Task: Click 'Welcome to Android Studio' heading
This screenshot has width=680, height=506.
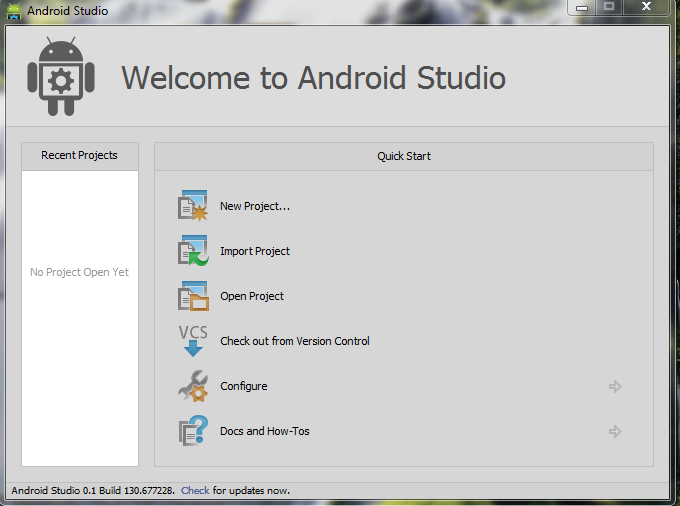Action: 313,78
